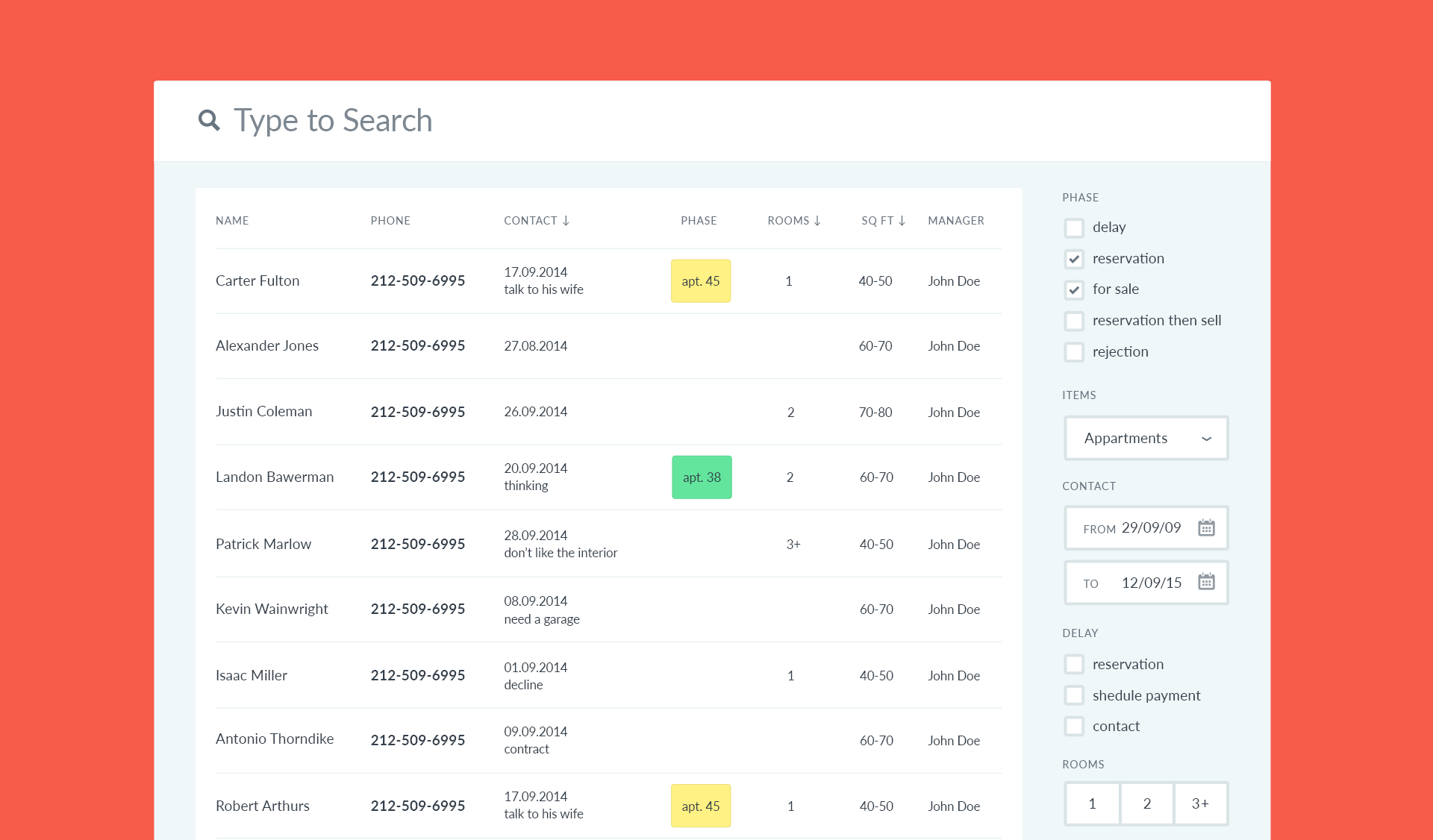Select the Patrick Marlow name cell

tap(263, 544)
